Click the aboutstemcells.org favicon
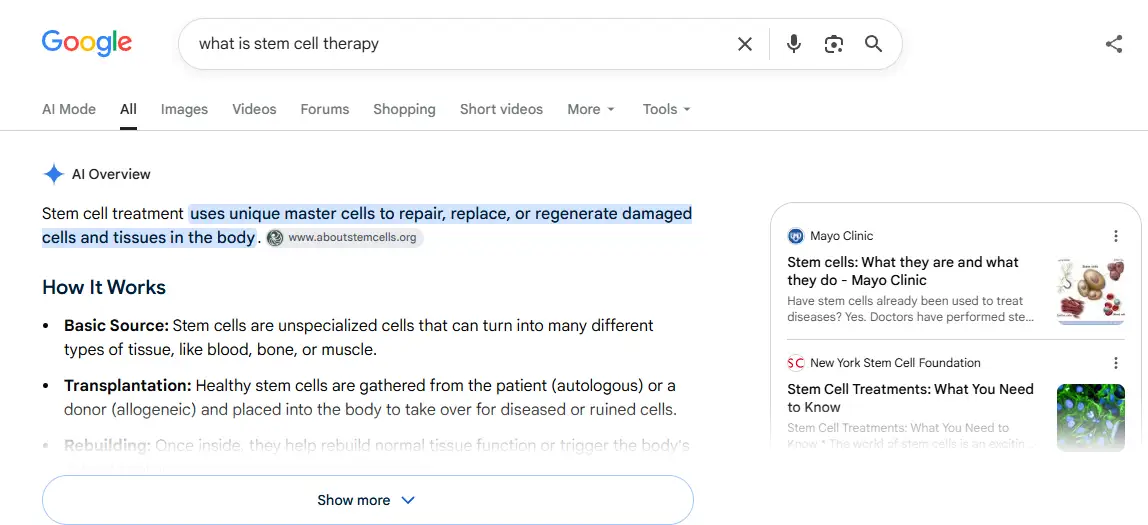The height and width of the screenshot is (525, 1148). tap(275, 237)
